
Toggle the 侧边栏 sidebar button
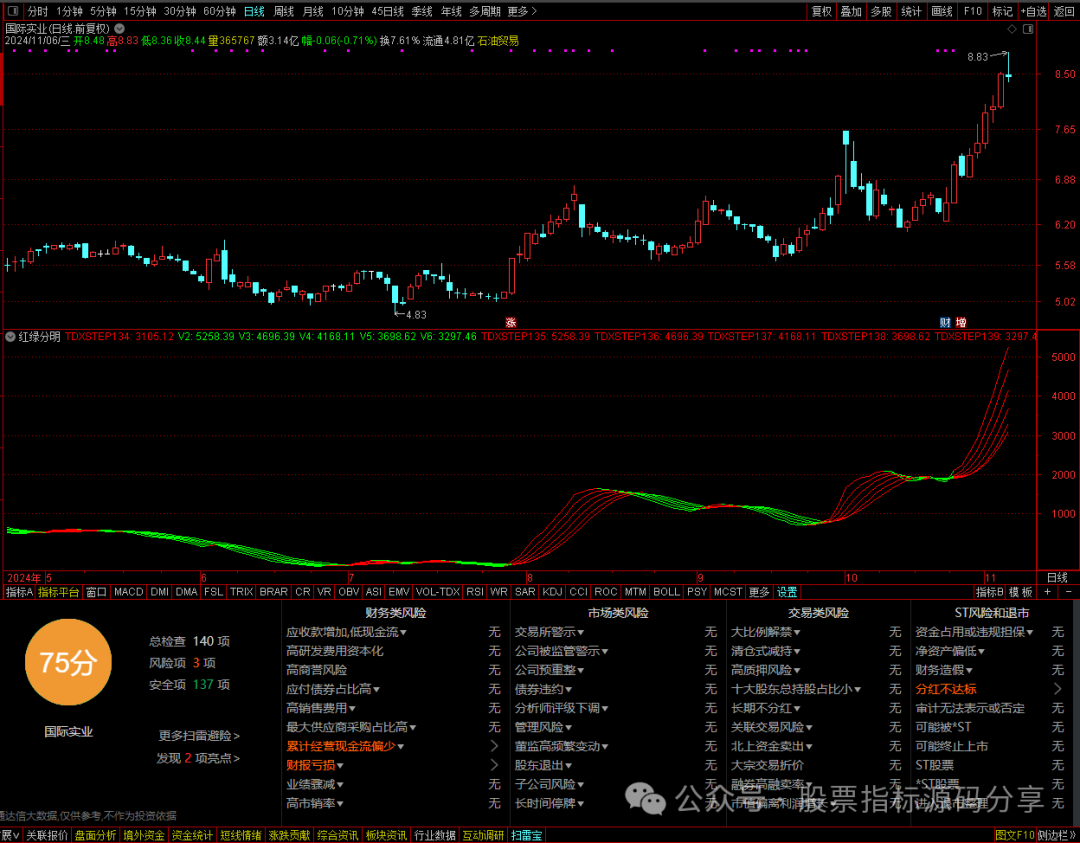tap(1057, 835)
